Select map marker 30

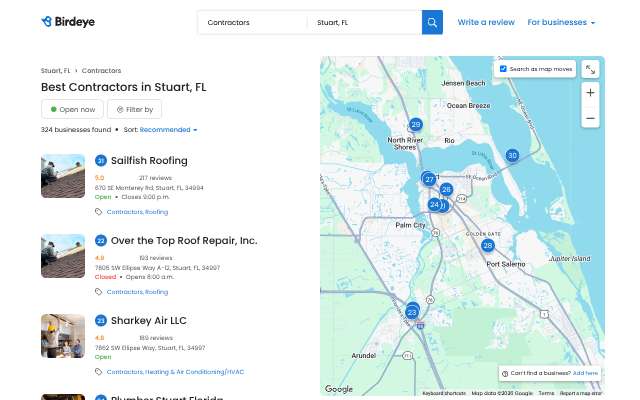[512, 155]
